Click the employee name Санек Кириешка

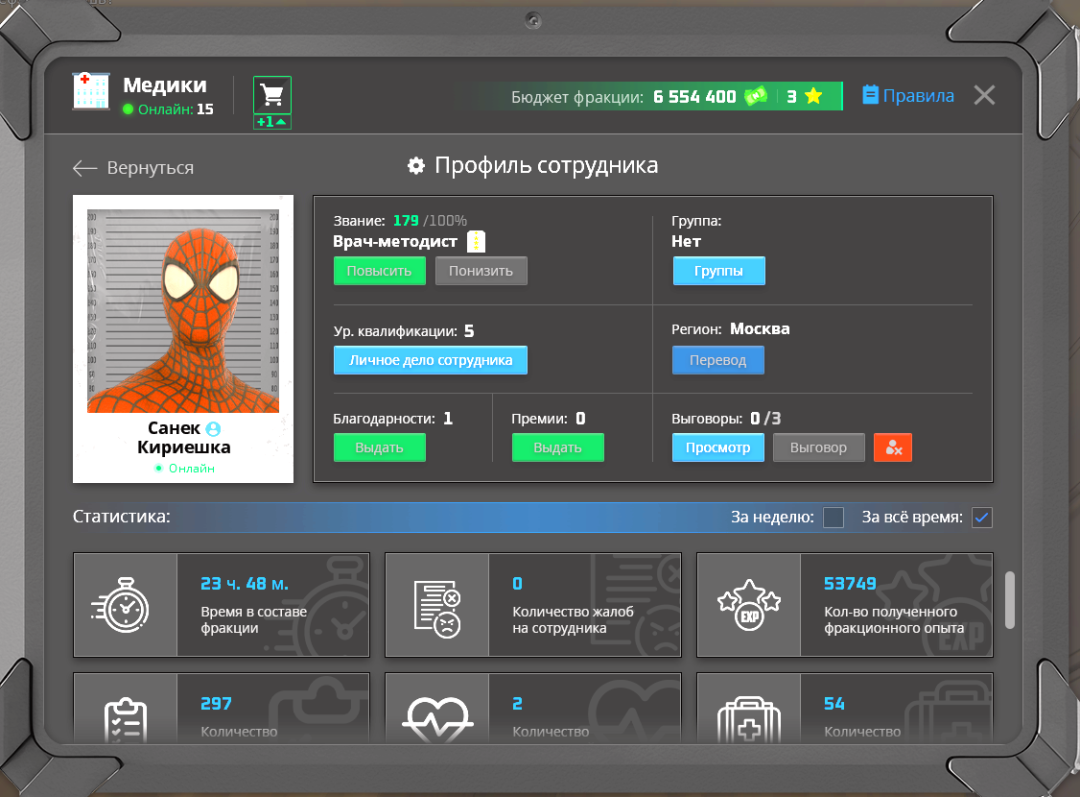[x=183, y=438]
